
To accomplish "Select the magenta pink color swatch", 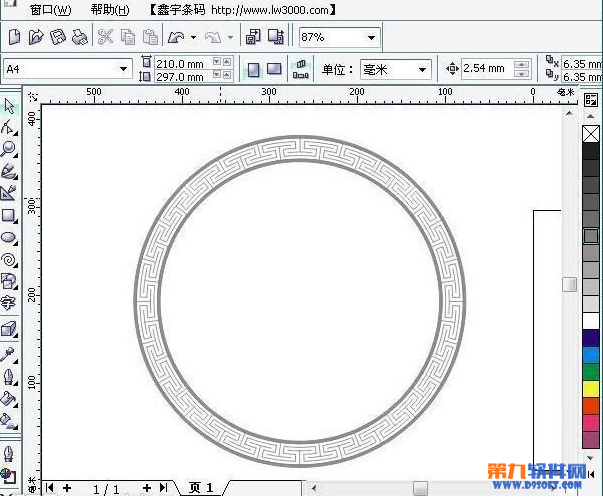I will pyautogui.click(x=591, y=423).
